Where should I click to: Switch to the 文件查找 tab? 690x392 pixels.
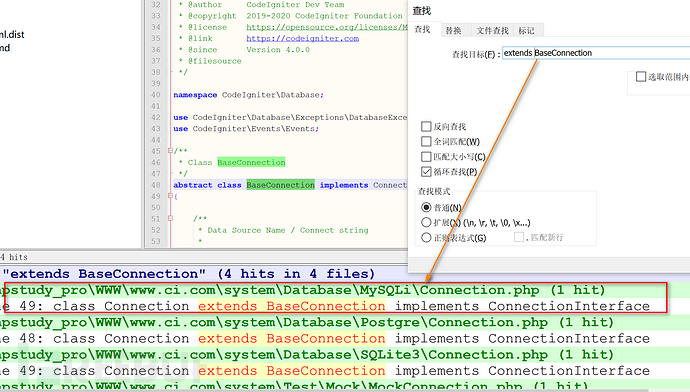492,30
